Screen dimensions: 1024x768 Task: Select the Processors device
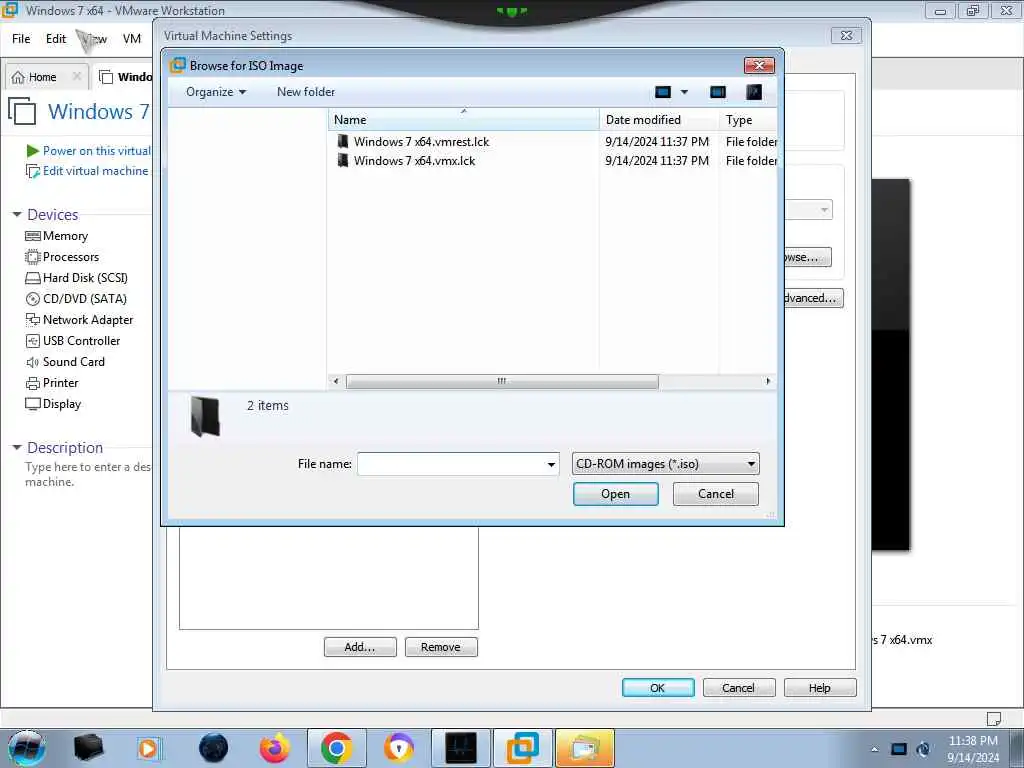point(62,257)
